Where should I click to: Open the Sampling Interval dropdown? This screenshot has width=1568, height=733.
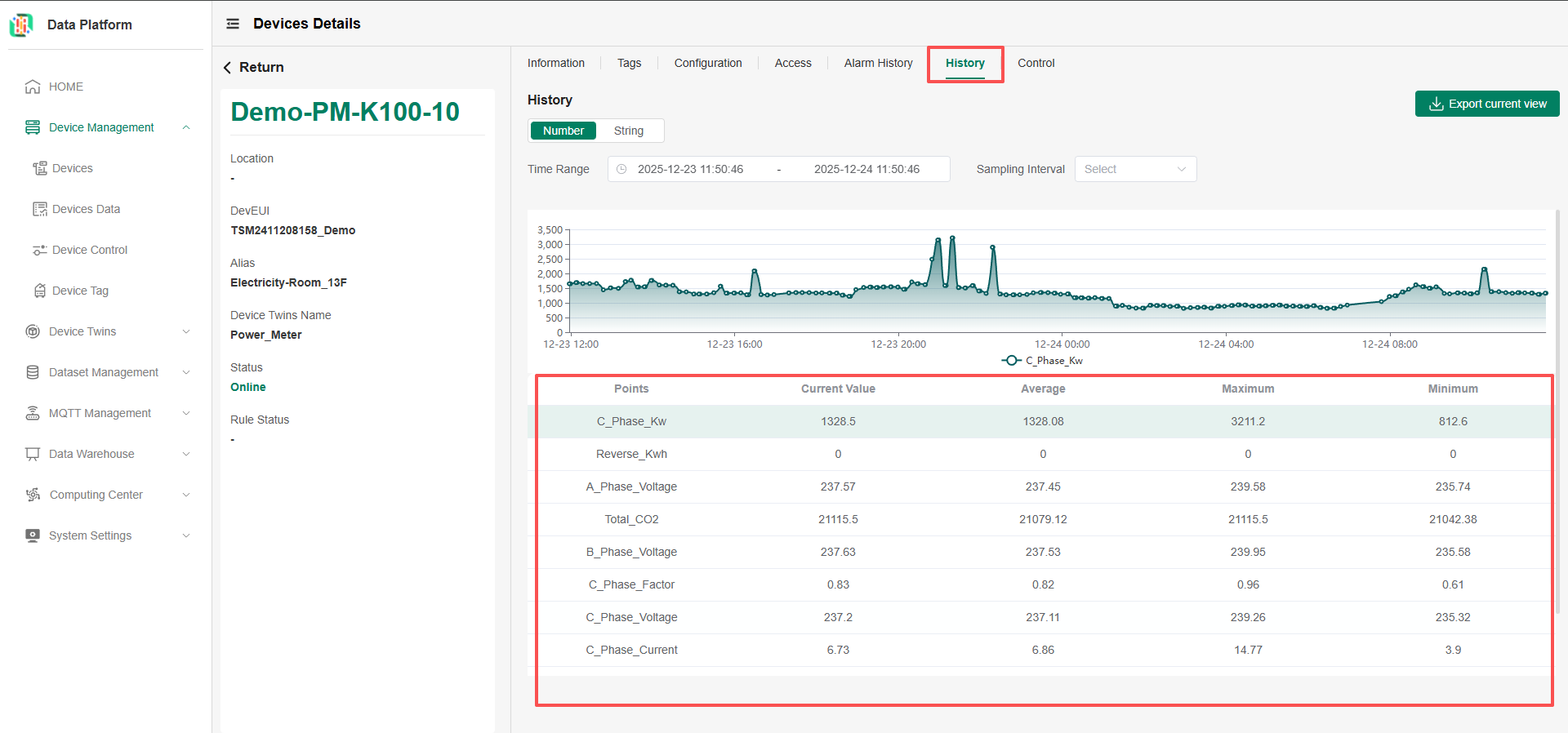click(1134, 169)
